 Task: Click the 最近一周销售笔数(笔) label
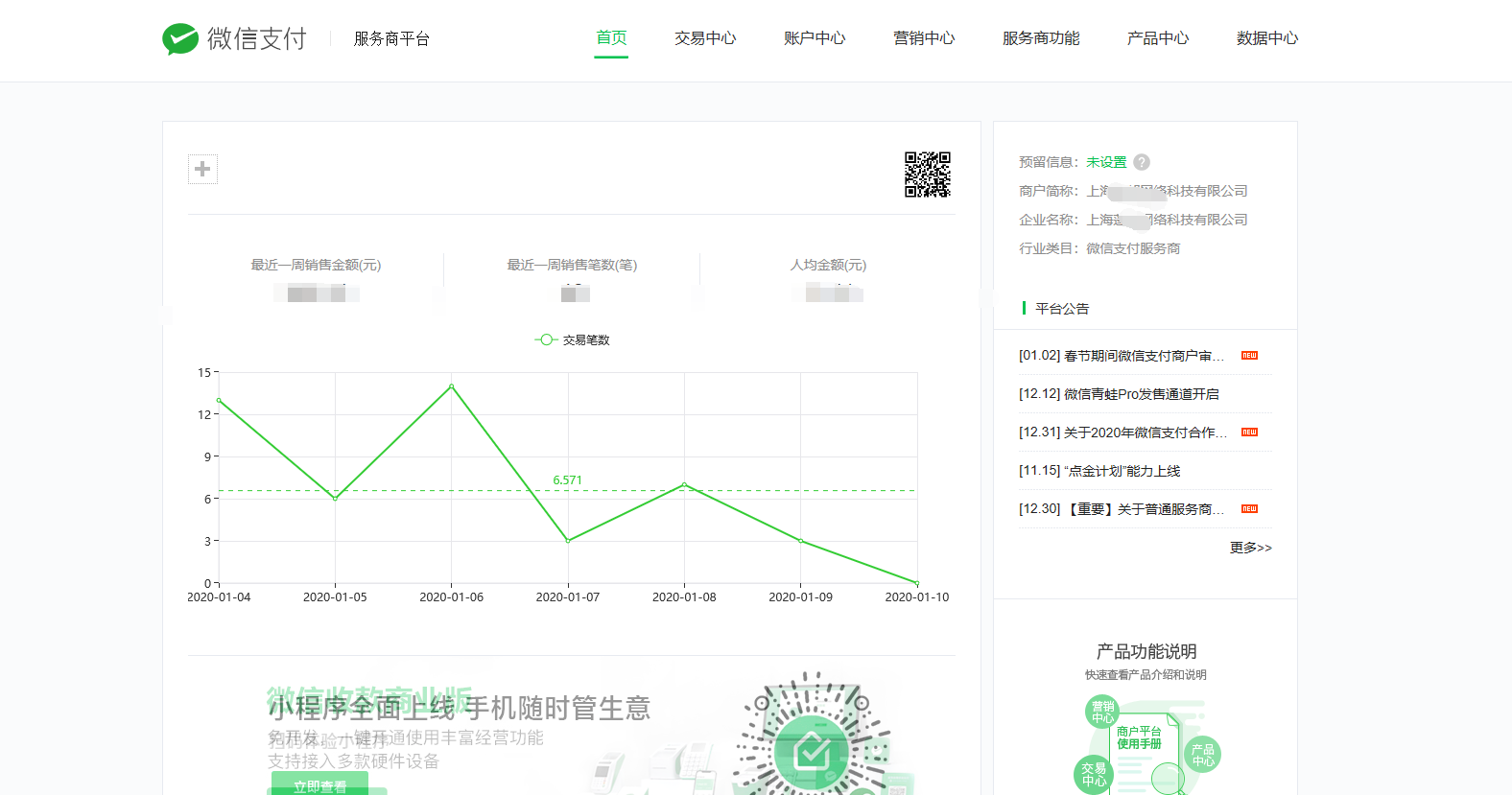572,265
